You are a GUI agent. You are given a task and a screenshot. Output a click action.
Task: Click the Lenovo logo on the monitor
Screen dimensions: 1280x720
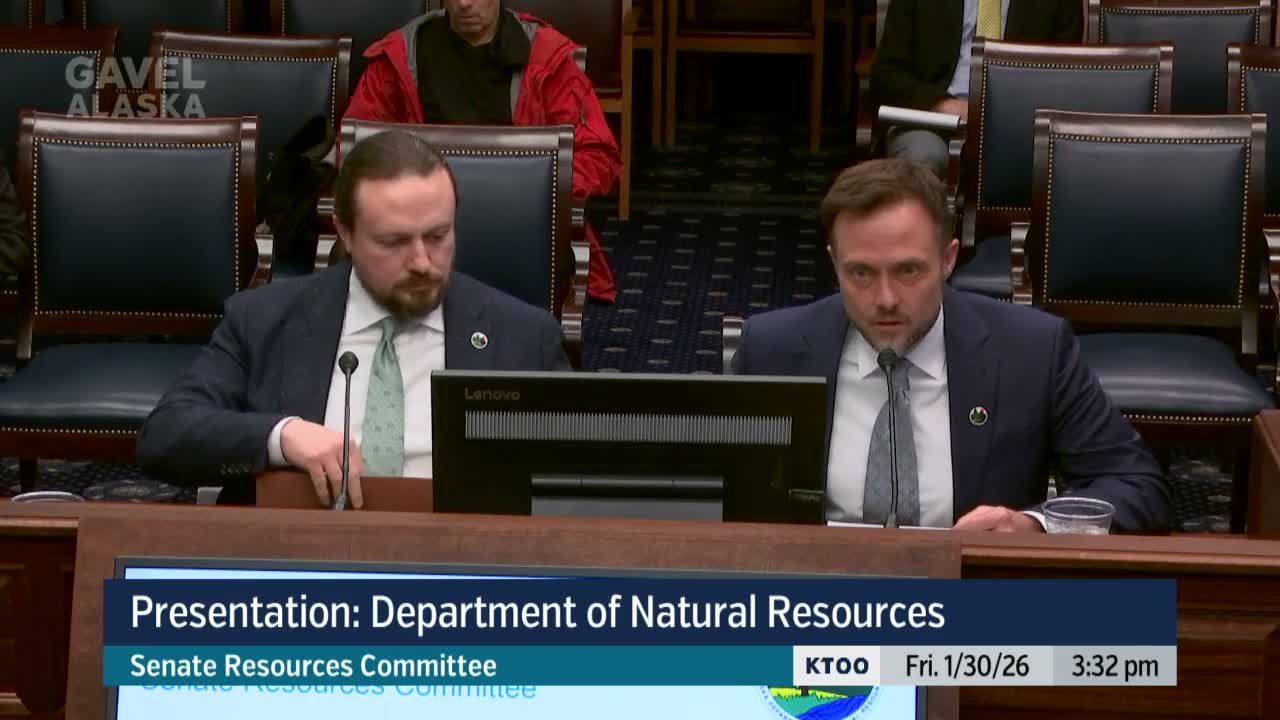coord(492,394)
